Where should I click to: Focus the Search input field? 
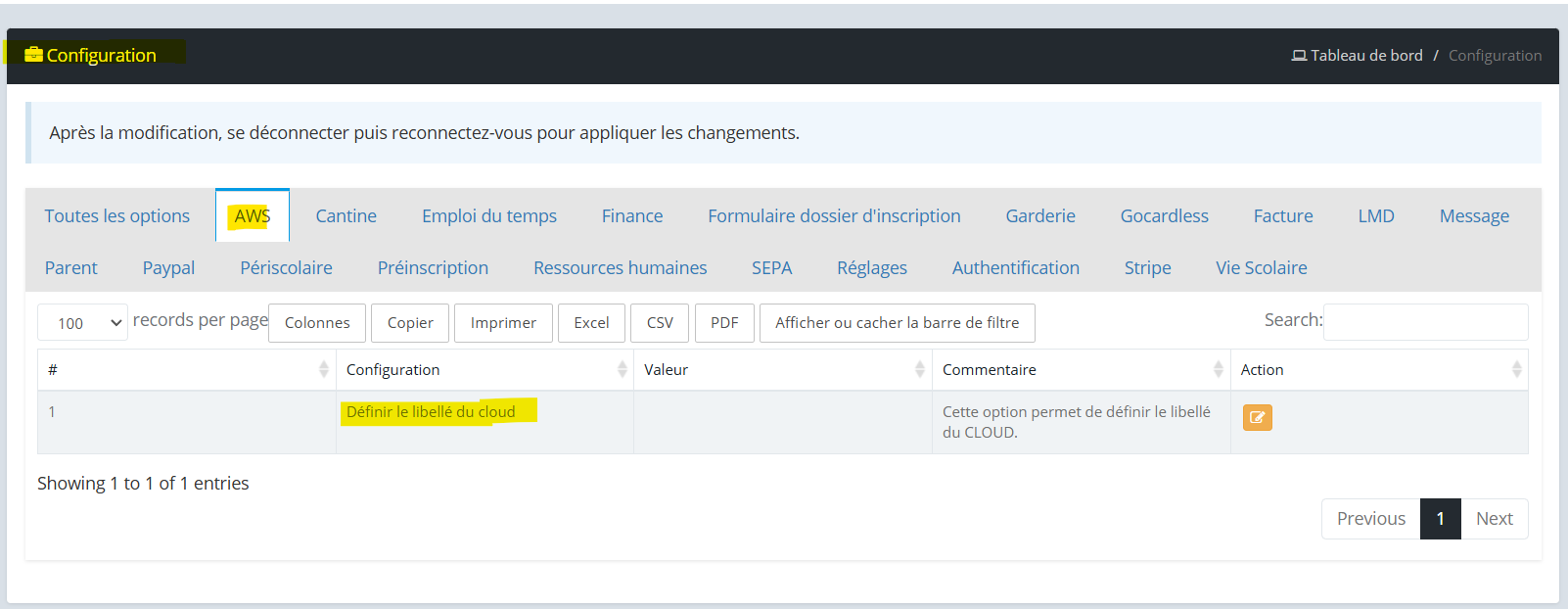[x=1426, y=322]
